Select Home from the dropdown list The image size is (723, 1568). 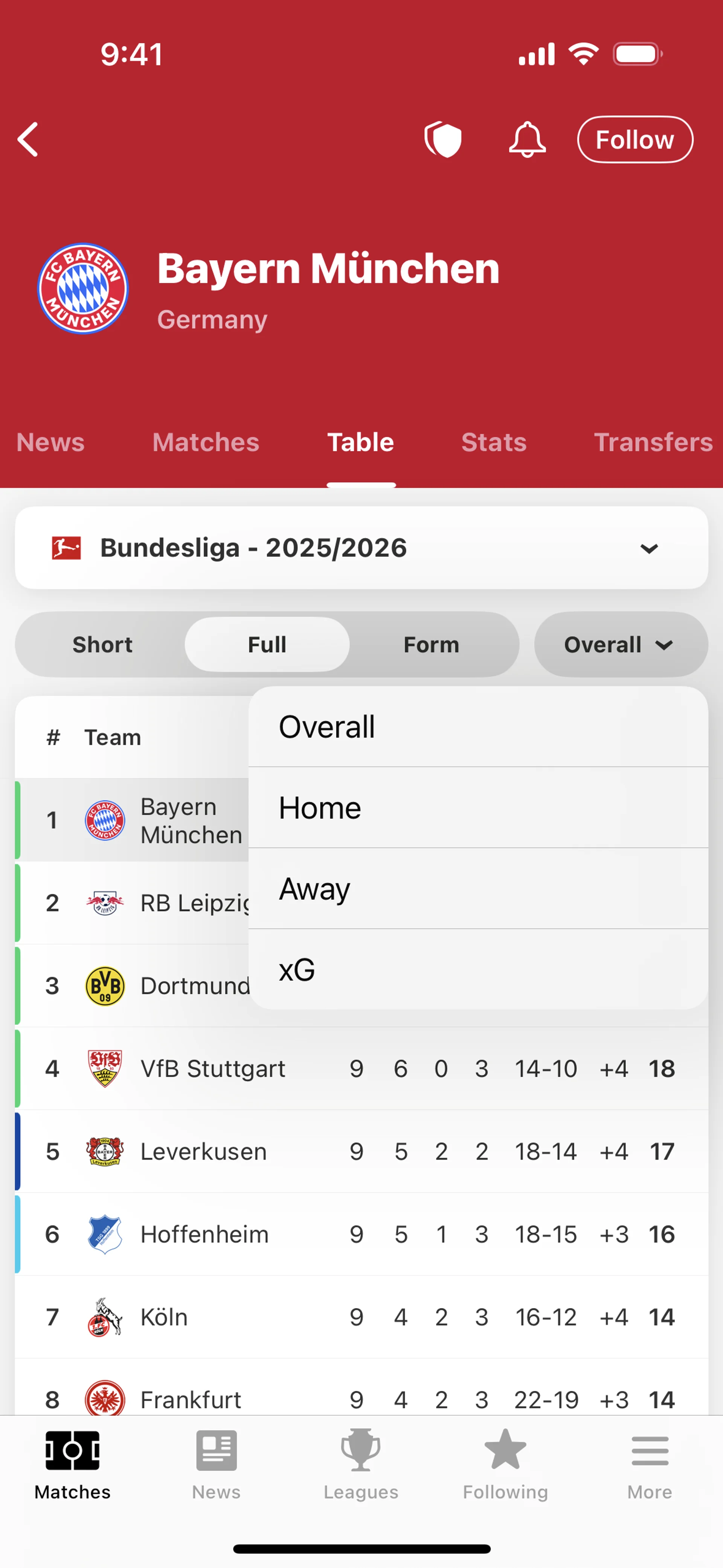click(x=478, y=808)
